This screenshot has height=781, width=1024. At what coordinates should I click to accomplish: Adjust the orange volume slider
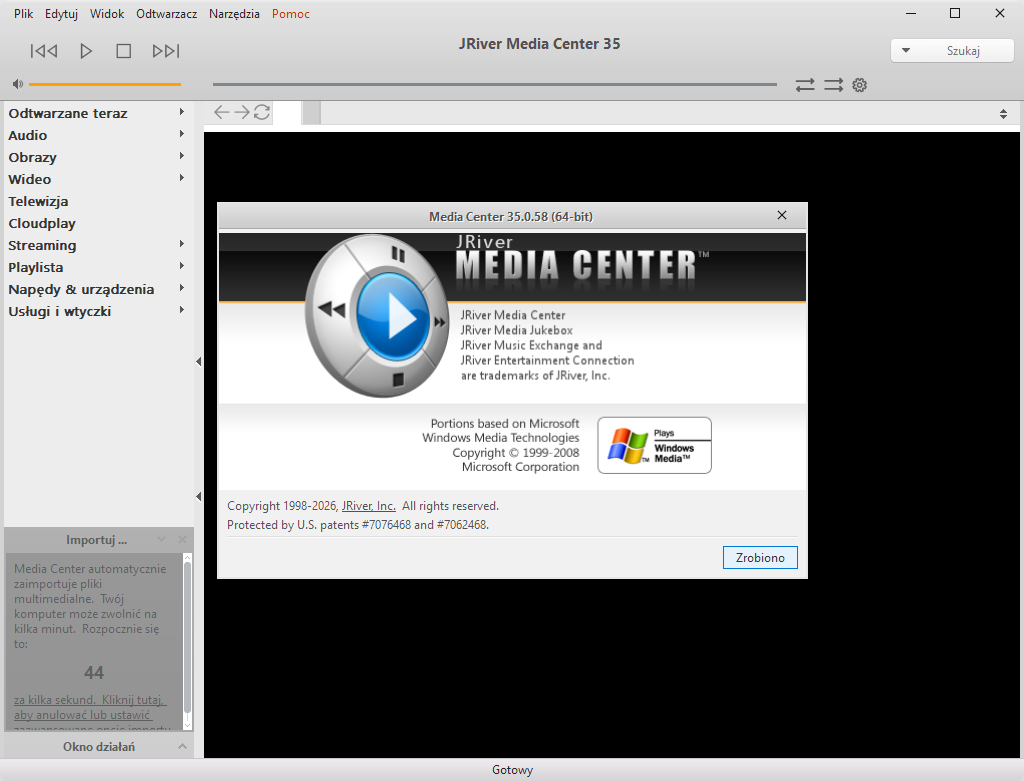tap(104, 84)
